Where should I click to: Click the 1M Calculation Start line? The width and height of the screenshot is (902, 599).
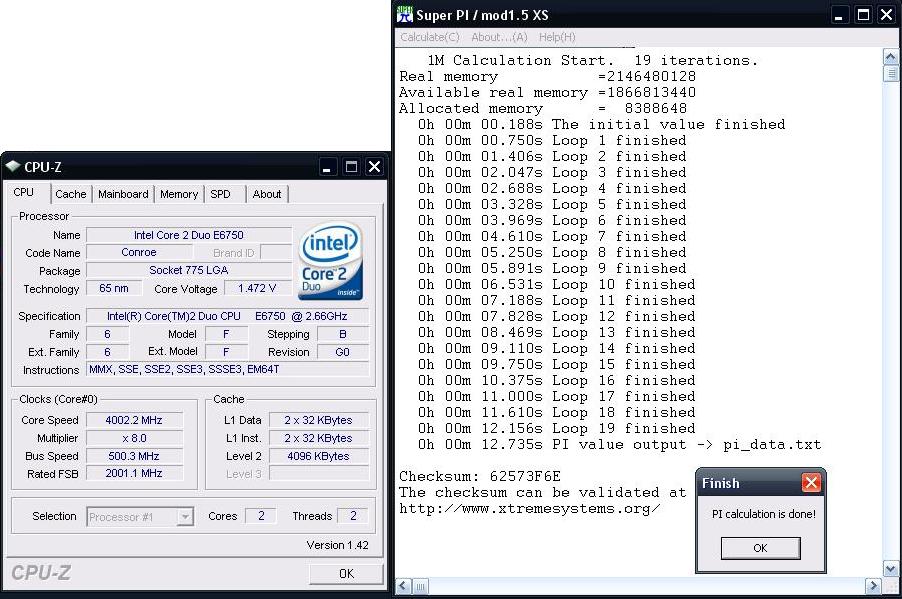[x=593, y=60]
